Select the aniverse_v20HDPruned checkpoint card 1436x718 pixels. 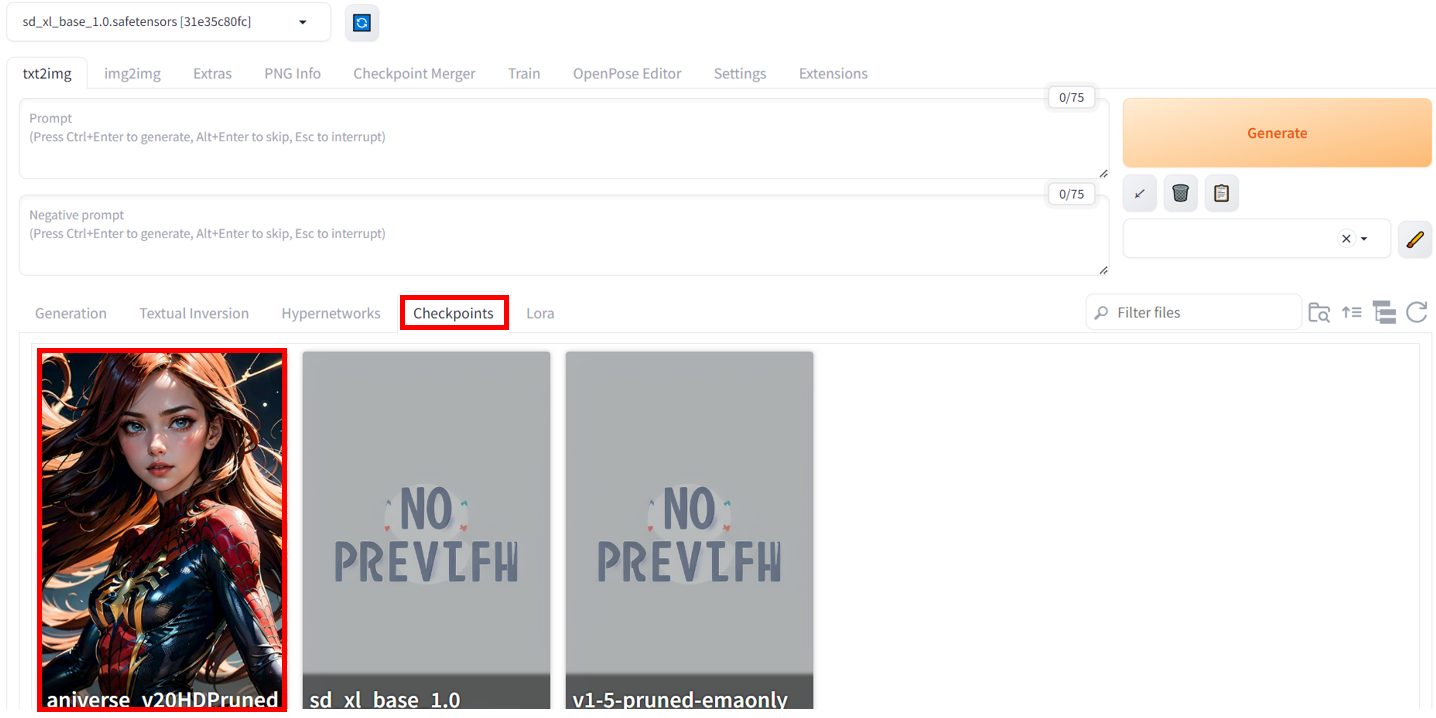162,530
